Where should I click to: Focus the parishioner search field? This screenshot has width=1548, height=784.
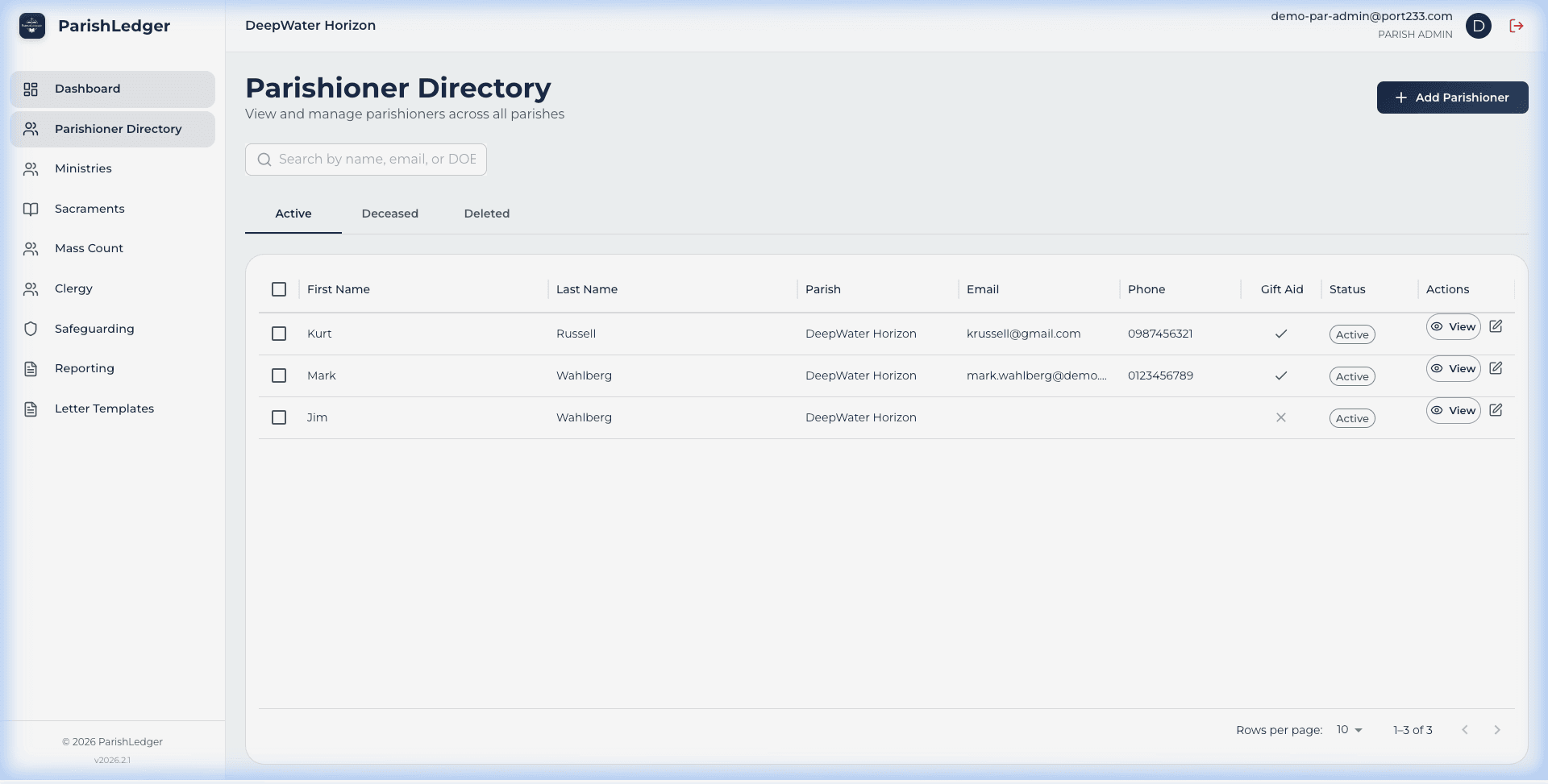(x=377, y=160)
